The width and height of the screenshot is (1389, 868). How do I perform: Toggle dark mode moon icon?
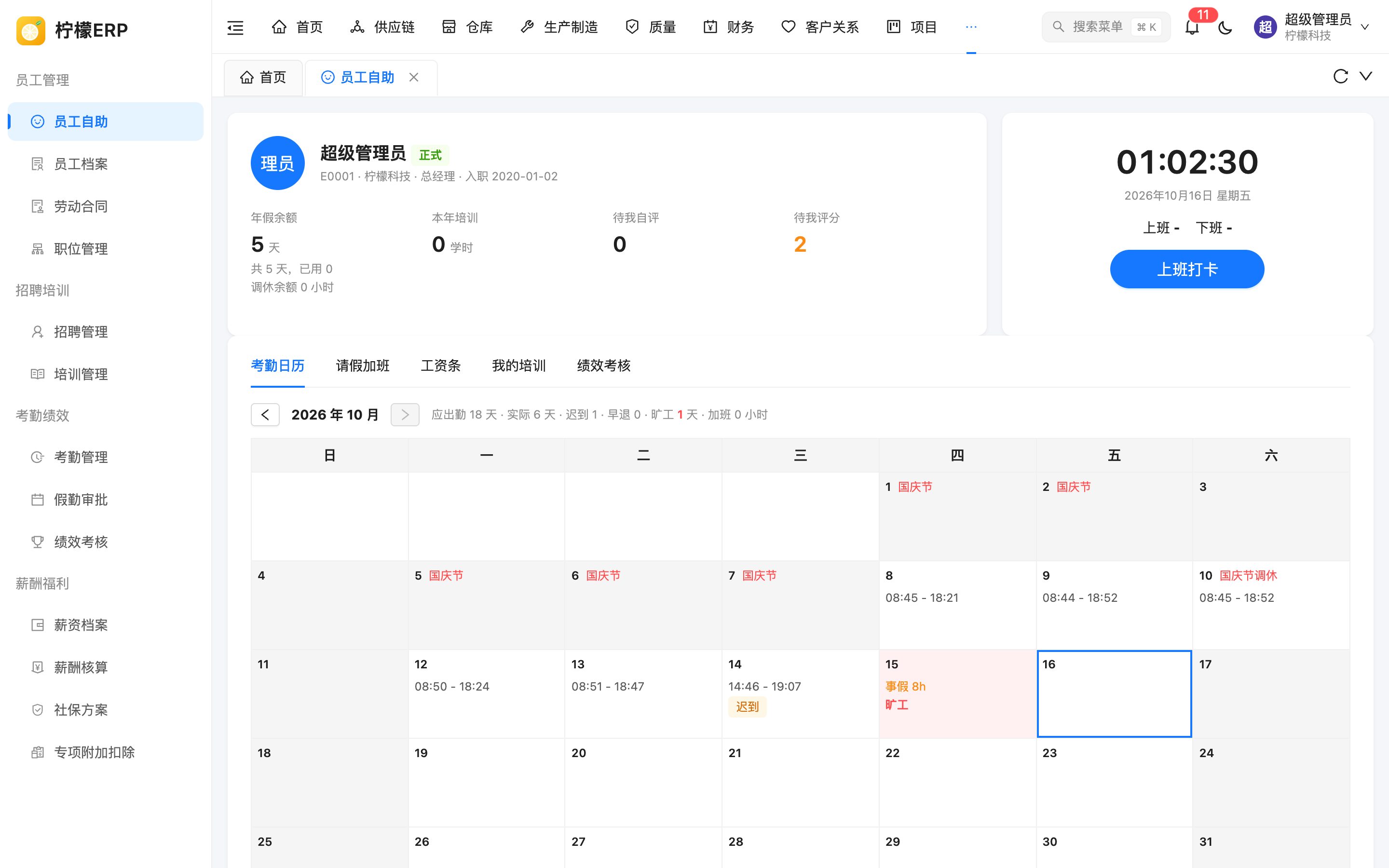point(1225,27)
